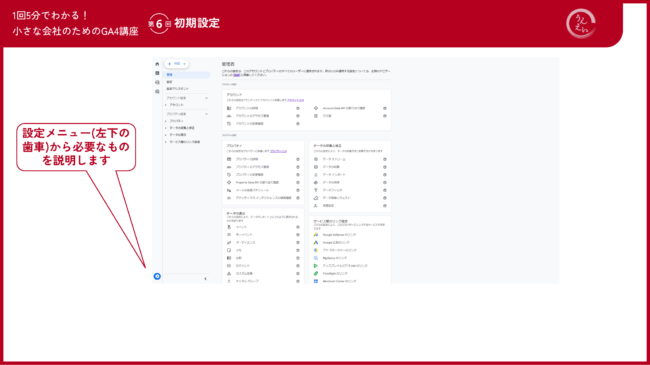Open the Advertising icon in left rail

[x=157, y=92]
